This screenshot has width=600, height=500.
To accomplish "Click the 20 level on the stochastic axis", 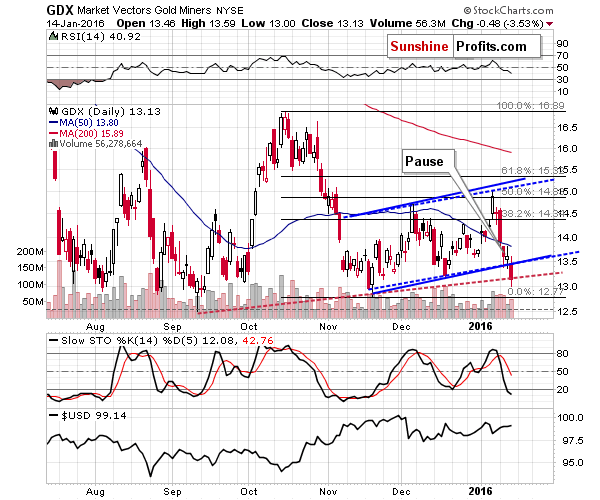I will point(562,390).
